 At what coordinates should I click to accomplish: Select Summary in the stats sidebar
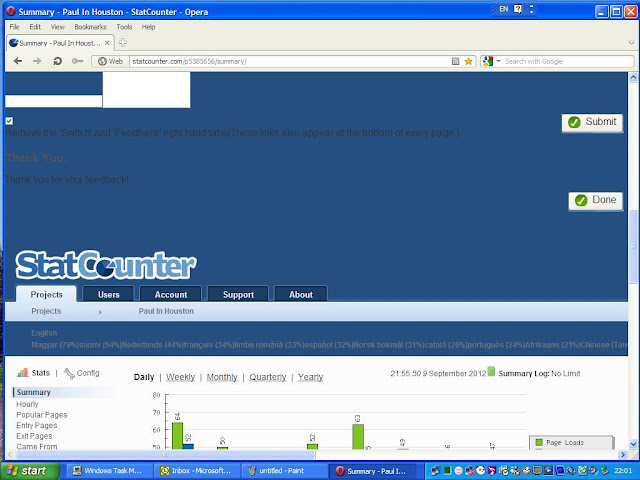33,392
